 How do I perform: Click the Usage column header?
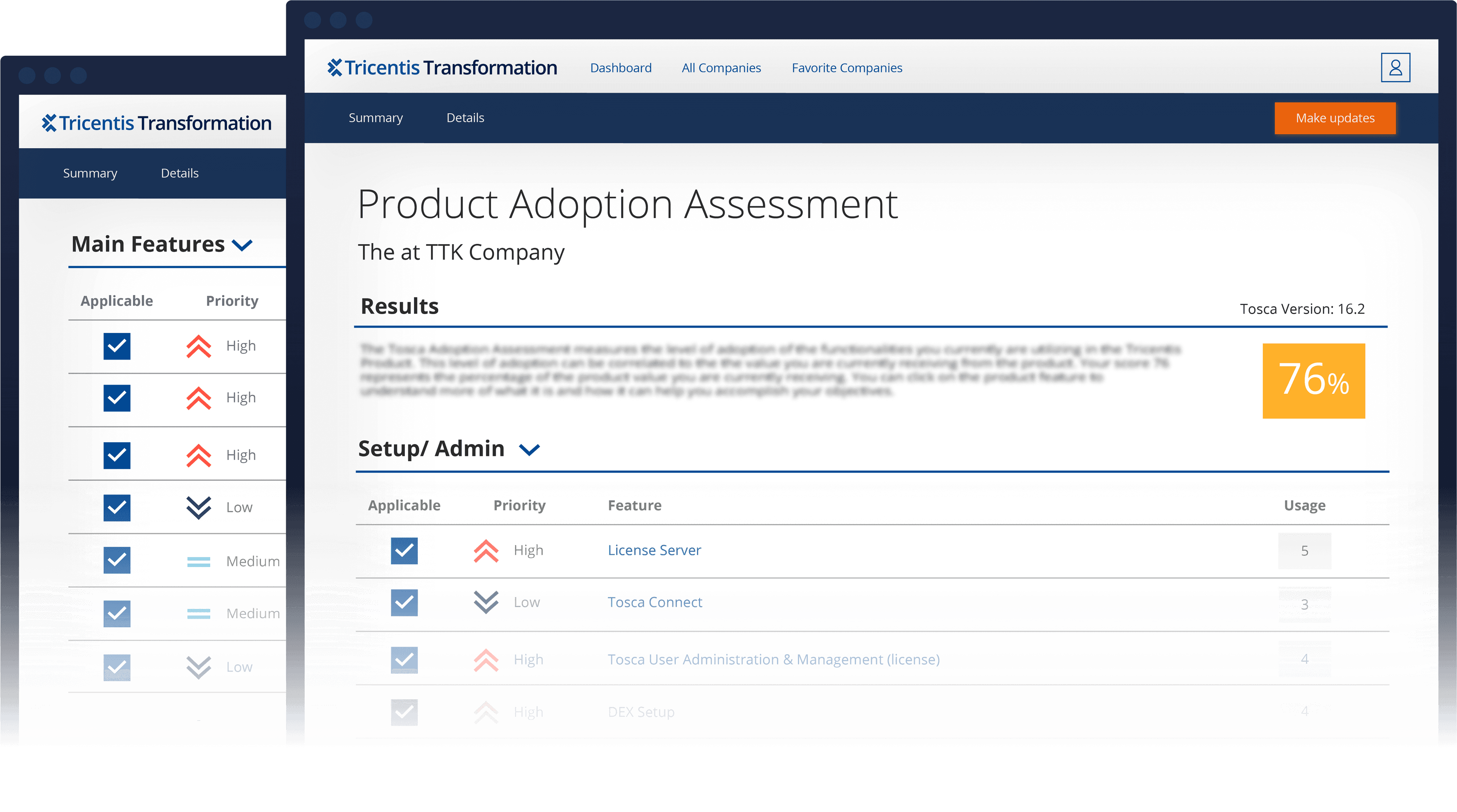[1304, 506]
